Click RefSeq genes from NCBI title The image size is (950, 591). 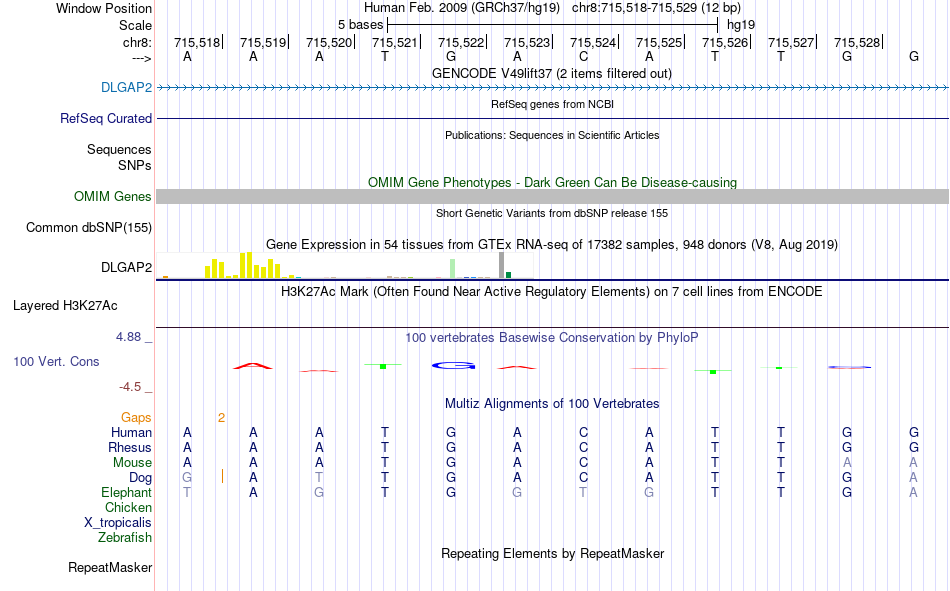(x=553, y=104)
